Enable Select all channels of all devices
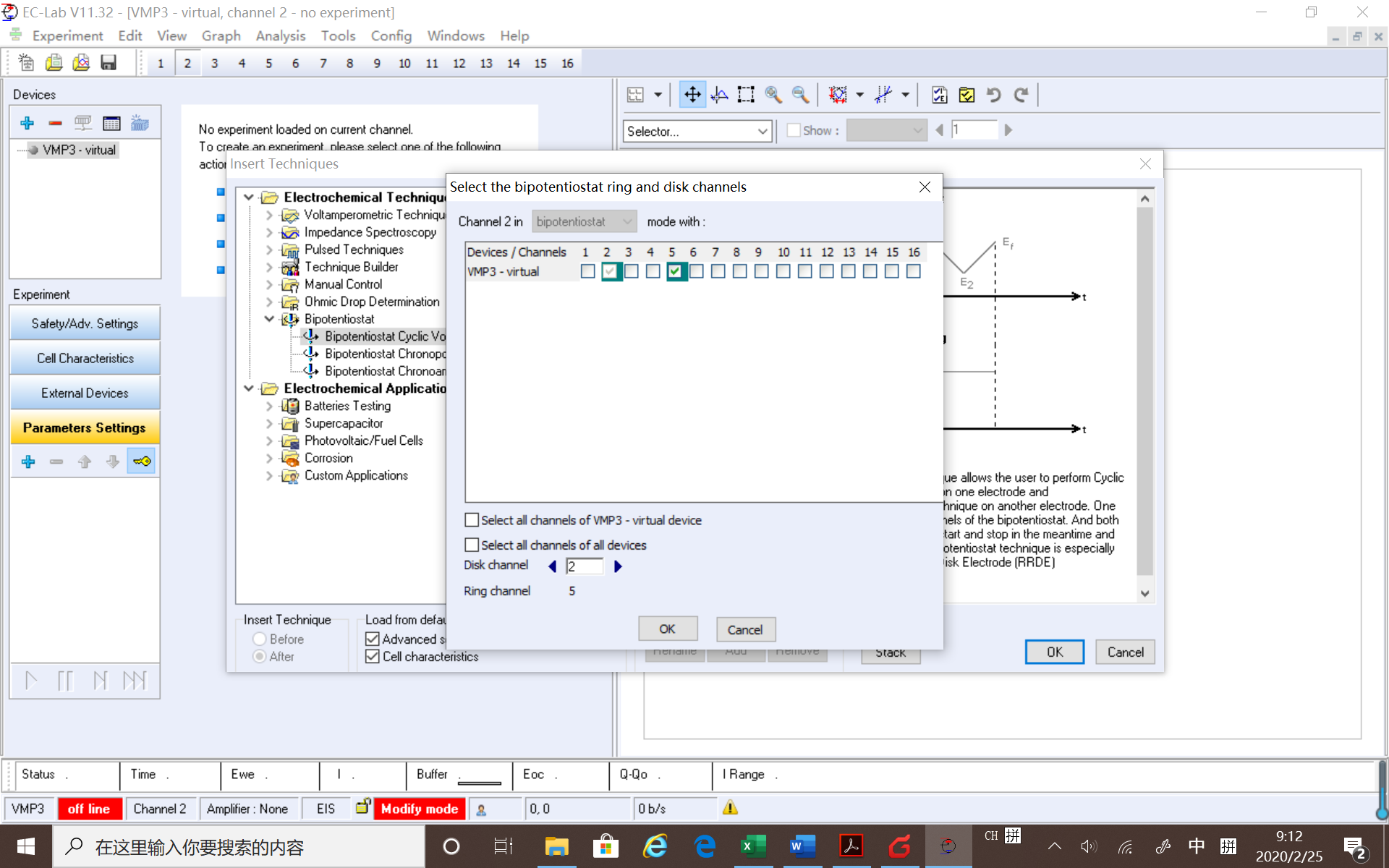 (472, 545)
